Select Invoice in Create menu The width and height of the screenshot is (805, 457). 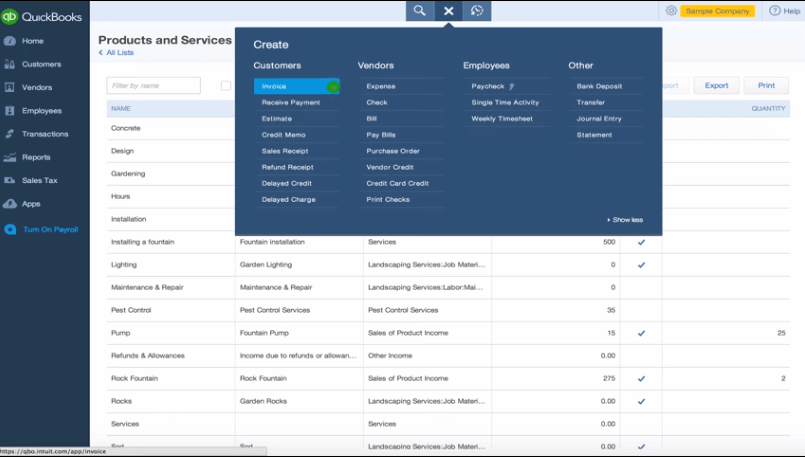(296, 86)
